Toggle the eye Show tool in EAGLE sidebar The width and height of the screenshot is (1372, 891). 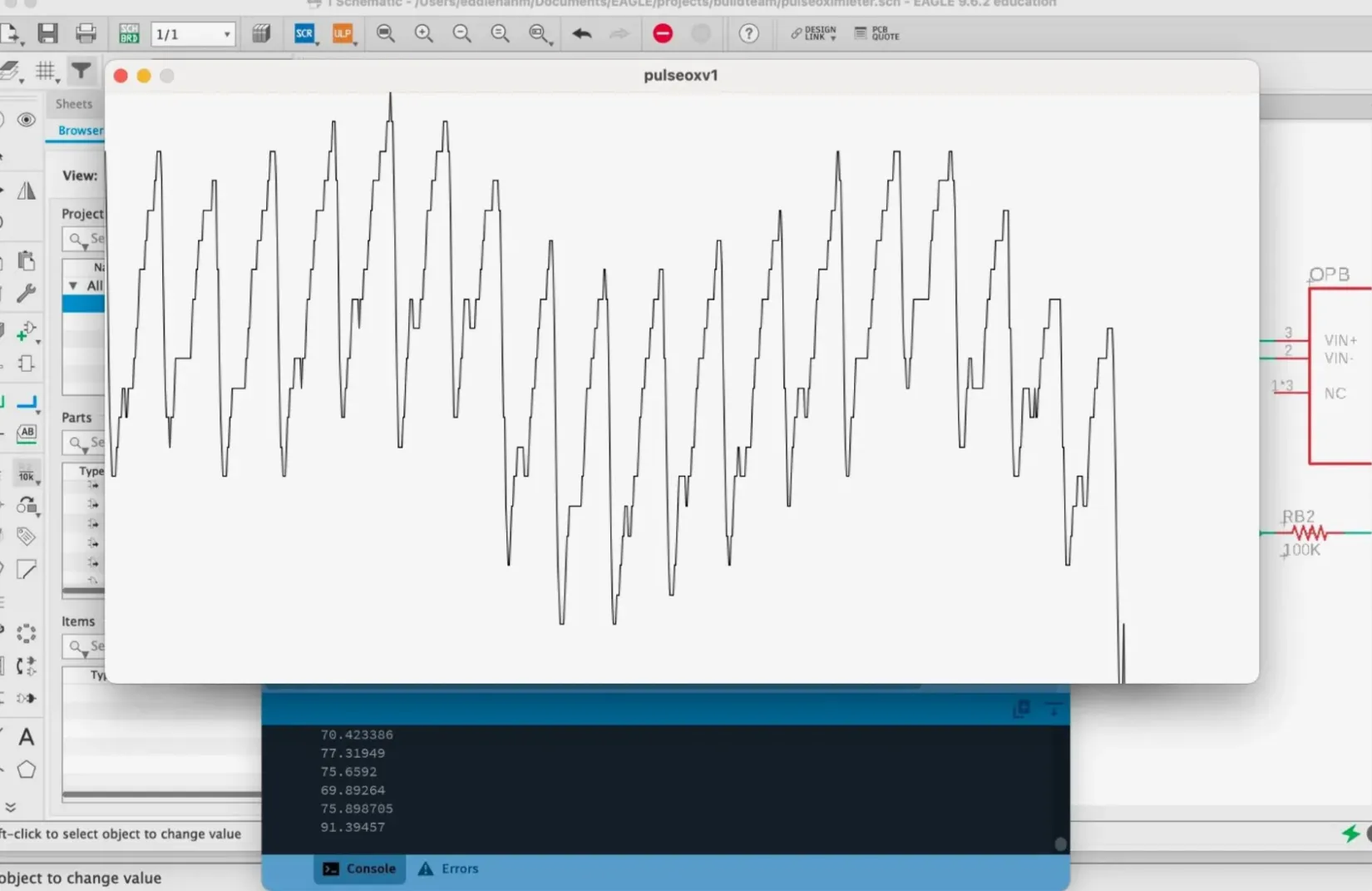(x=27, y=120)
